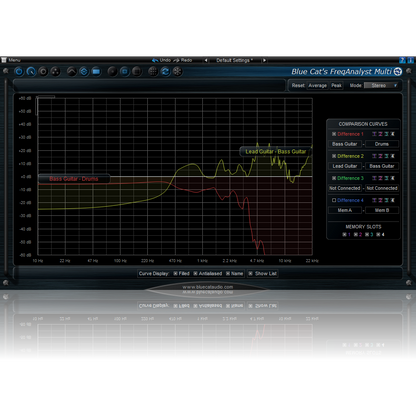Viewport: 416px width, 416px height.
Task: Click the three-dots toolbar icon
Action: pyautogui.click(x=56, y=71)
